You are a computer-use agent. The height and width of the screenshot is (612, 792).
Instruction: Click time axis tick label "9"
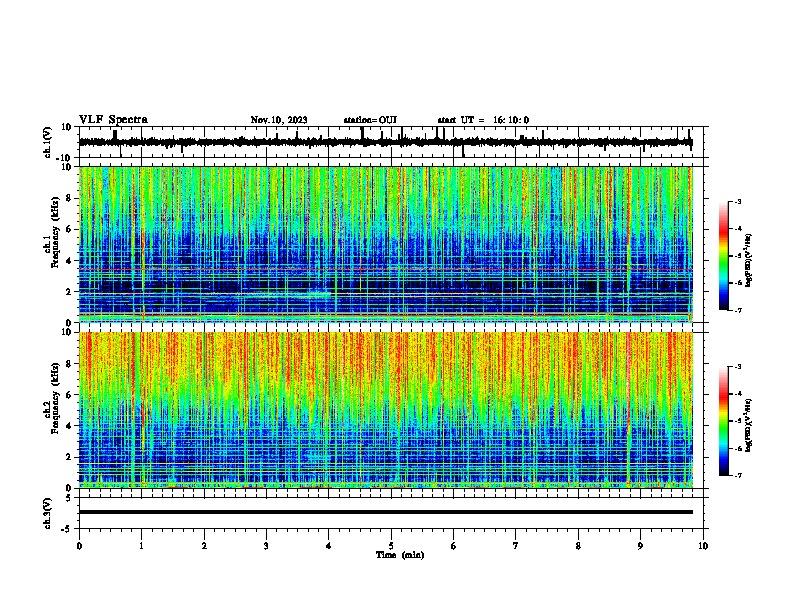(640, 546)
